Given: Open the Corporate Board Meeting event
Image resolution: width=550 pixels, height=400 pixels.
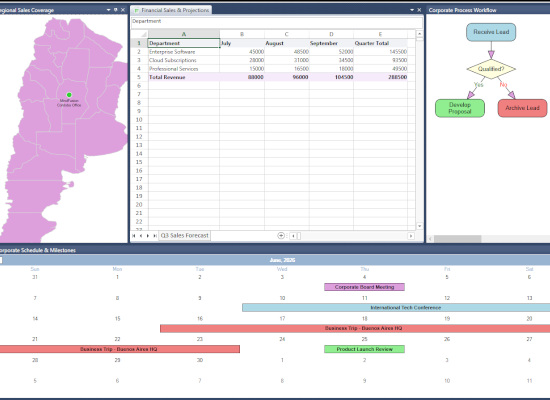Looking at the screenshot, I should (364, 287).
